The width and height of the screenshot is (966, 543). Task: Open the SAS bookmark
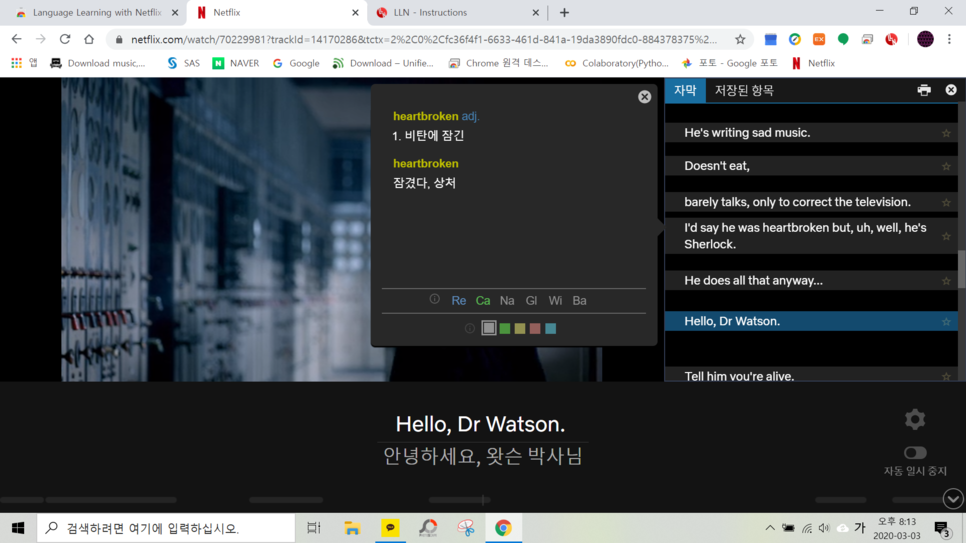[184, 63]
